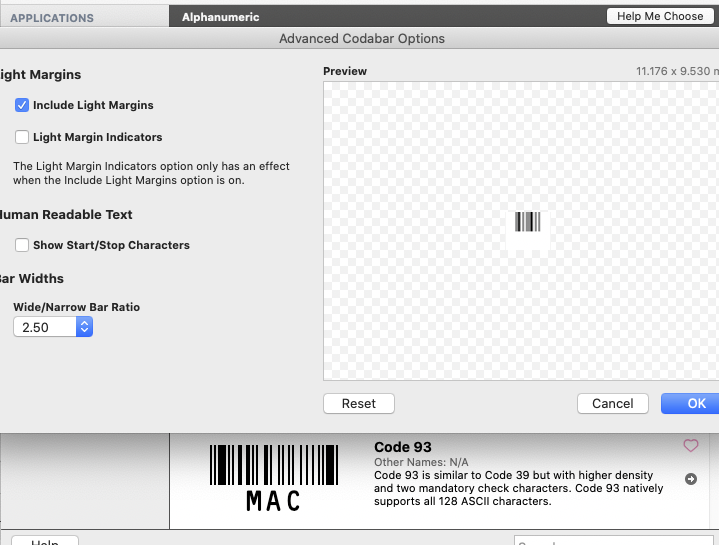Select the Alphanumeric category header

[221, 17]
